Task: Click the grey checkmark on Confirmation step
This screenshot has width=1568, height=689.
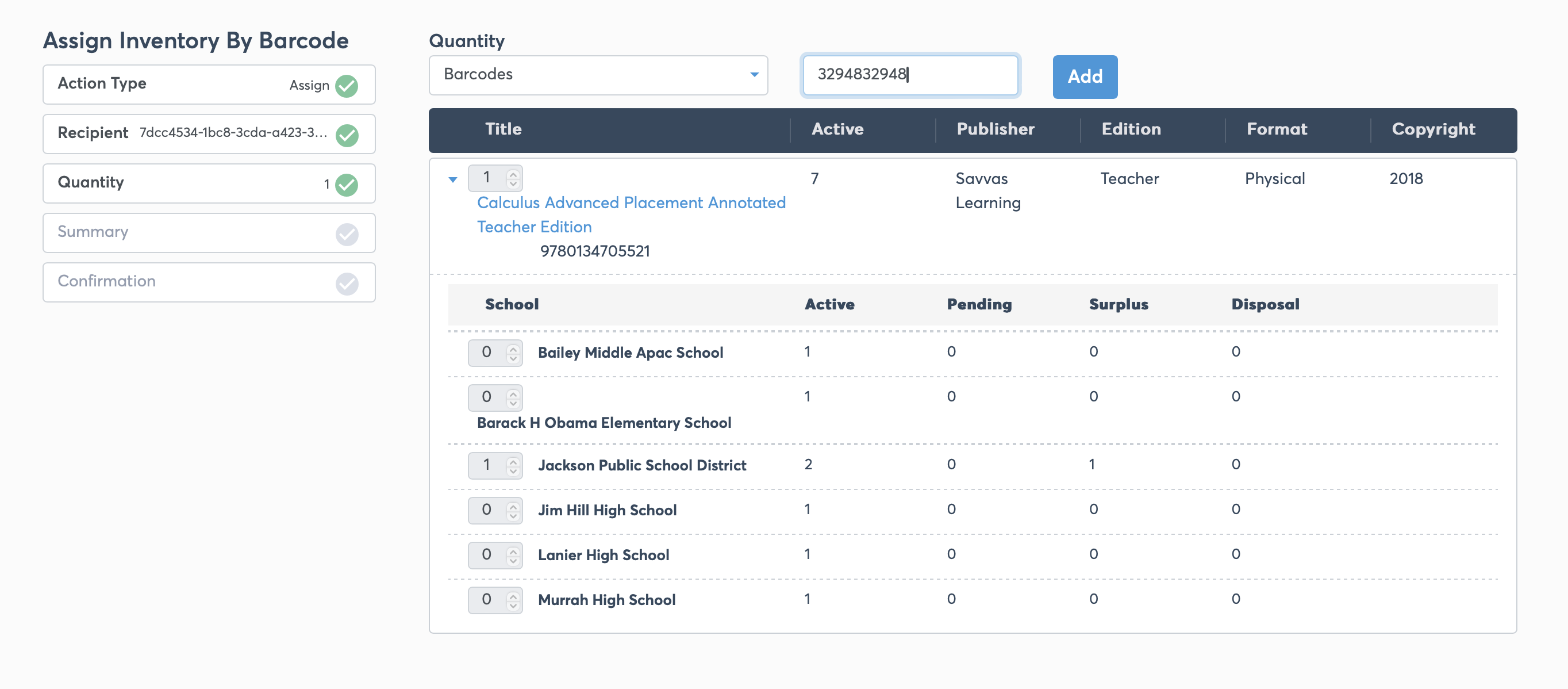Action: tap(347, 284)
